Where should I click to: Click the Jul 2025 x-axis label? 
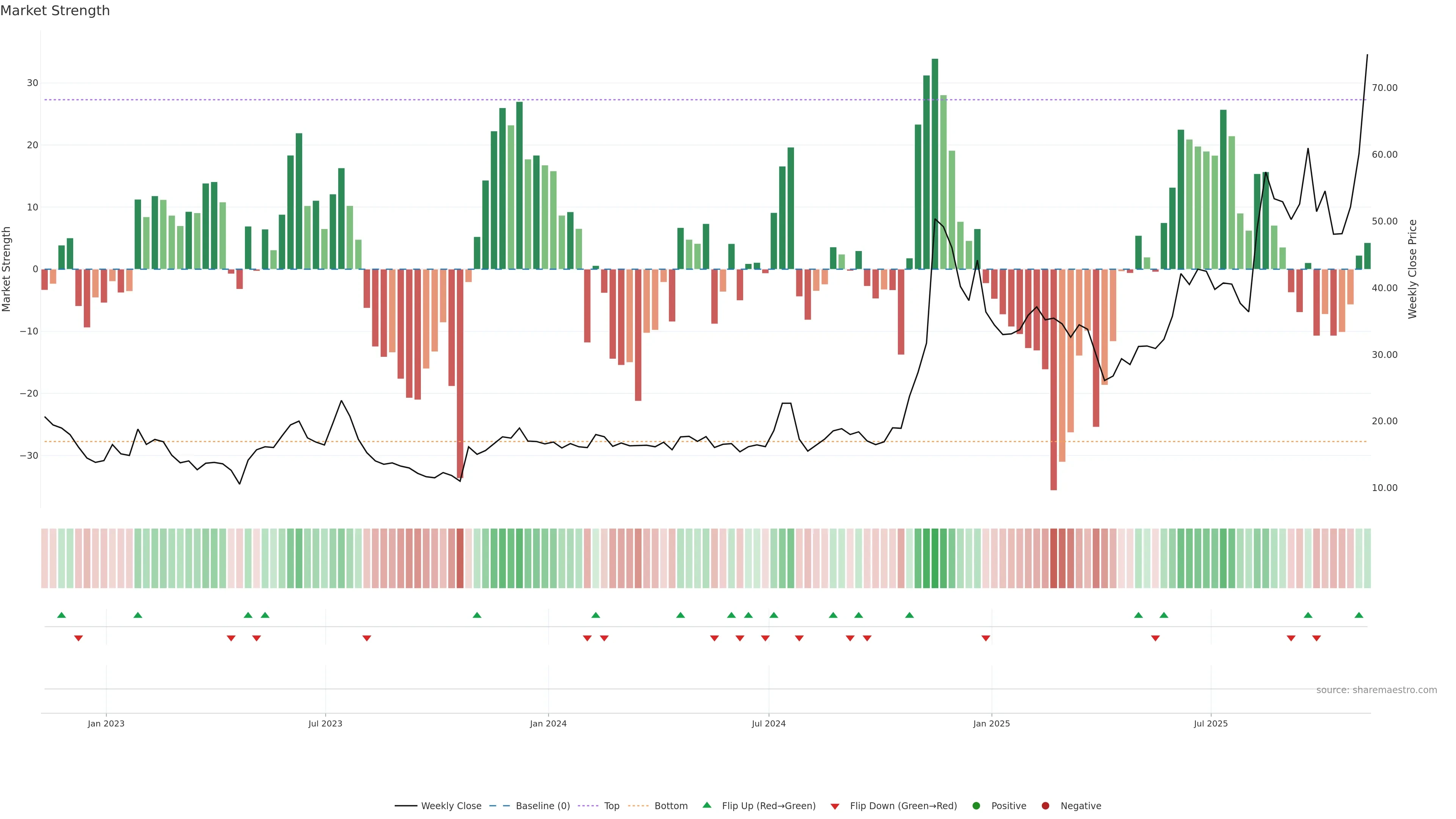1211,723
